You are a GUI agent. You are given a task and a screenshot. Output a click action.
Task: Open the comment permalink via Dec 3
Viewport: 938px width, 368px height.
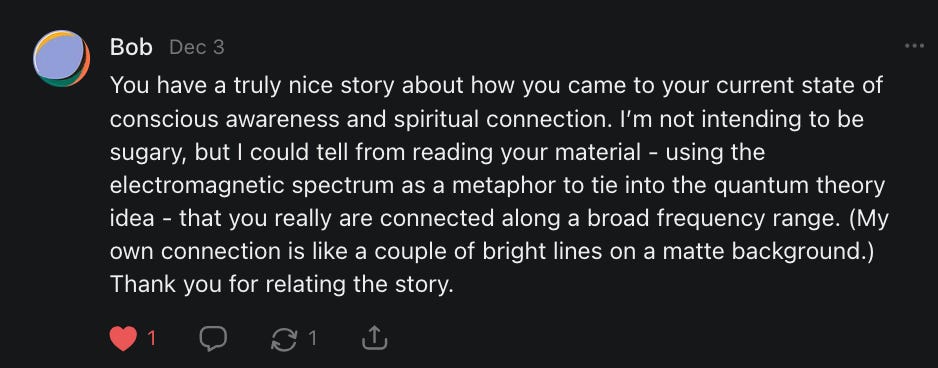196,47
